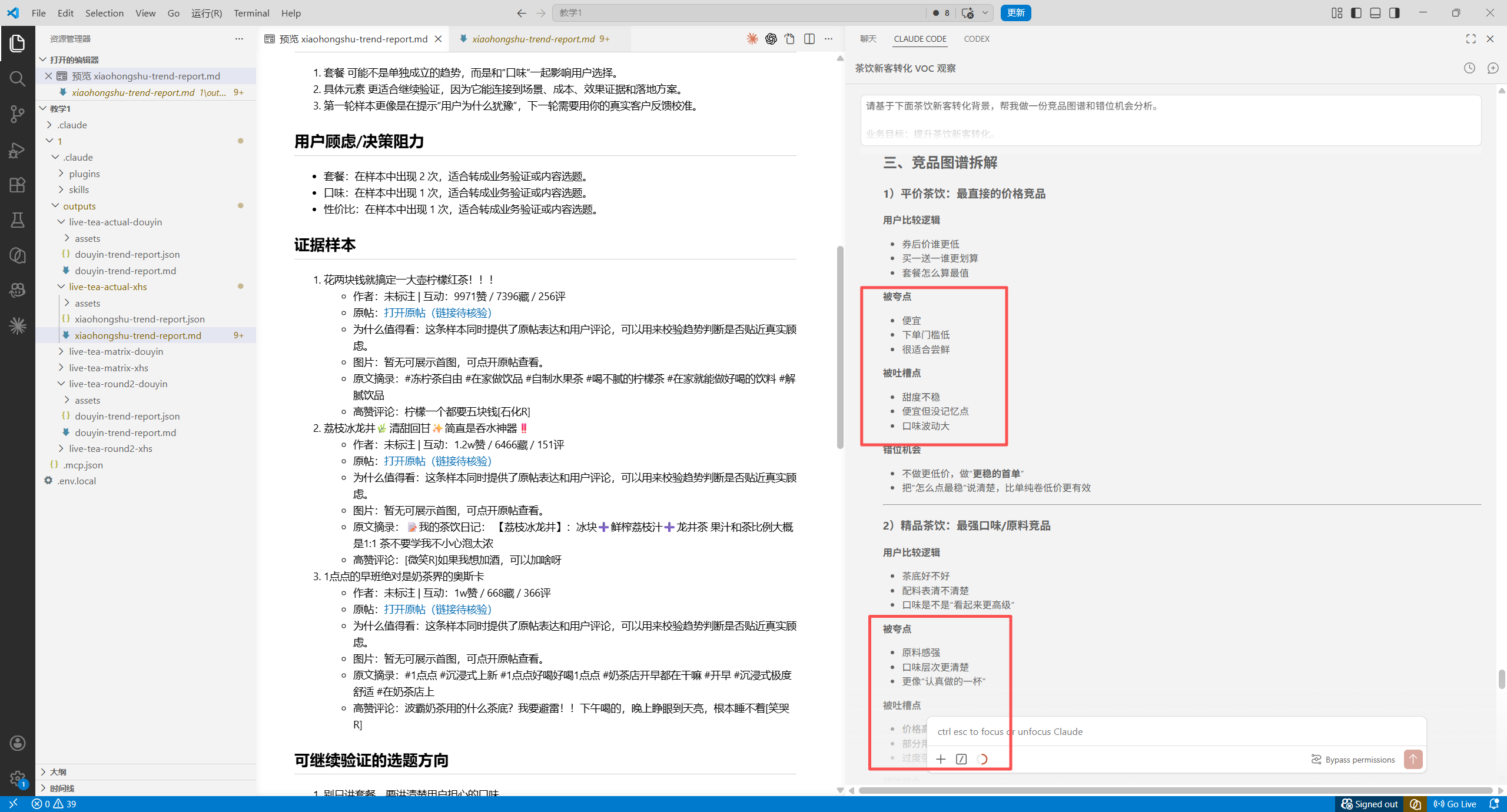The height and width of the screenshot is (812, 1507).
Task: Click the Claude panel horizontal scrollbar
Action: click(x=1174, y=790)
